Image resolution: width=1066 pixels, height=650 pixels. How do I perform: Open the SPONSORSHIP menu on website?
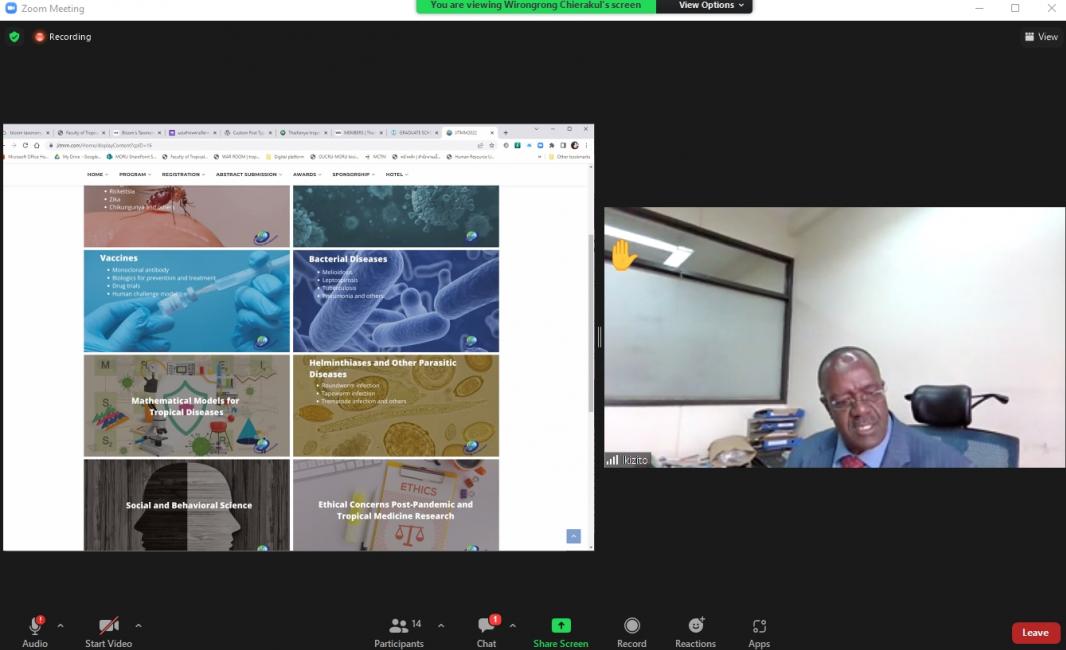pos(353,175)
